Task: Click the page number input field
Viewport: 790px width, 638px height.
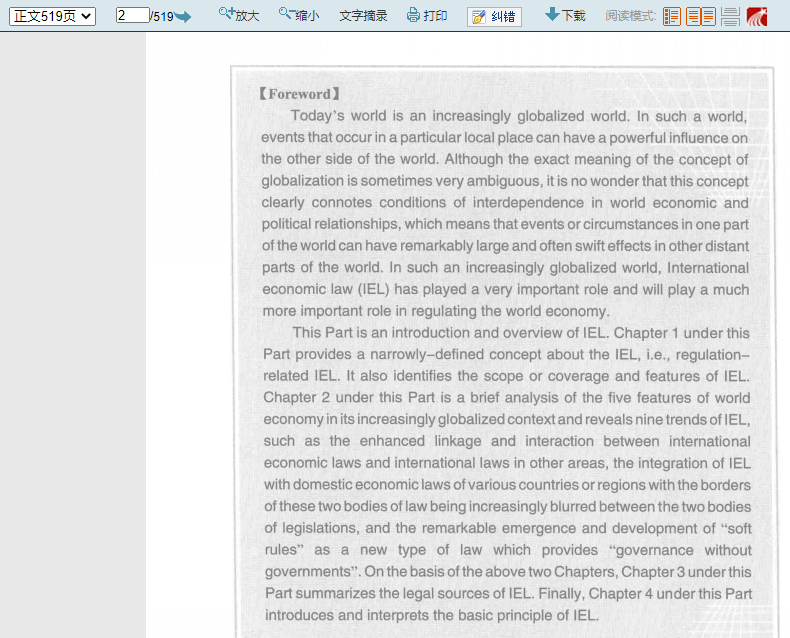Action: pyautogui.click(x=133, y=16)
